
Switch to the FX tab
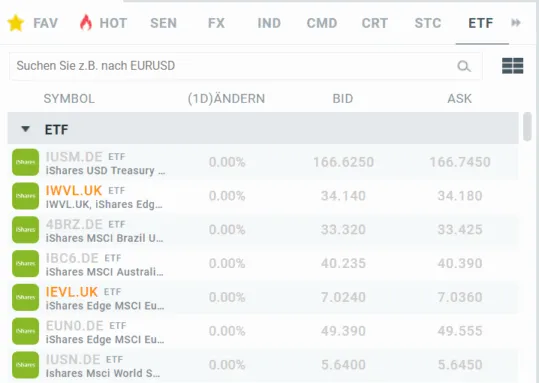click(216, 23)
